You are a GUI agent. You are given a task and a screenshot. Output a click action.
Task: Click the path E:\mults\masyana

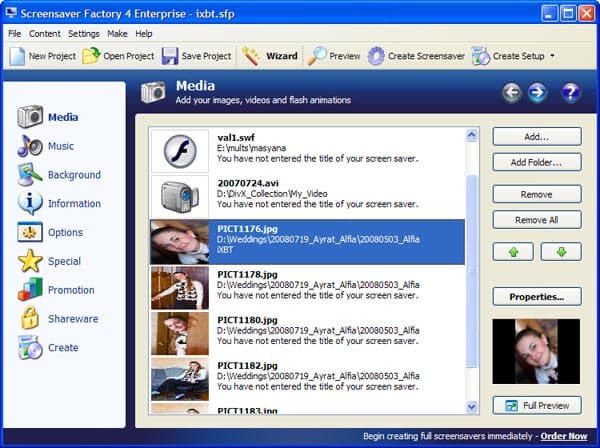point(251,148)
